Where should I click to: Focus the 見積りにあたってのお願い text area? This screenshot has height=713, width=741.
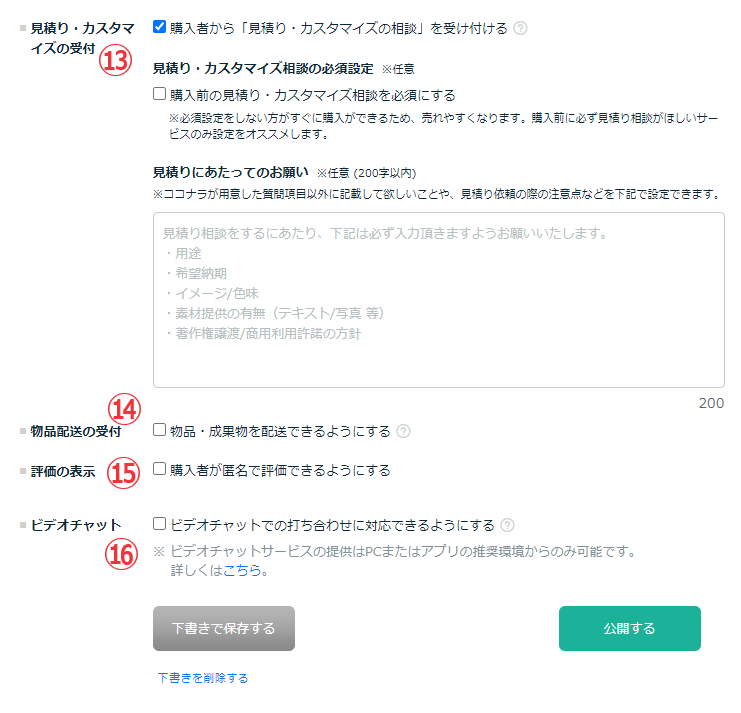tap(438, 299)
